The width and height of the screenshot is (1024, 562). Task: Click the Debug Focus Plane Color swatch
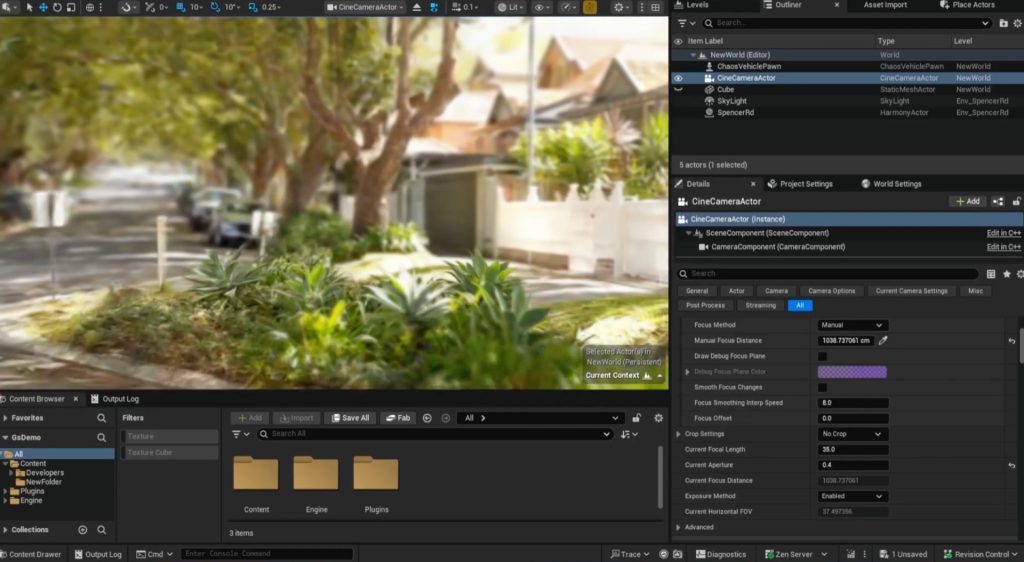tap(852, 372)
